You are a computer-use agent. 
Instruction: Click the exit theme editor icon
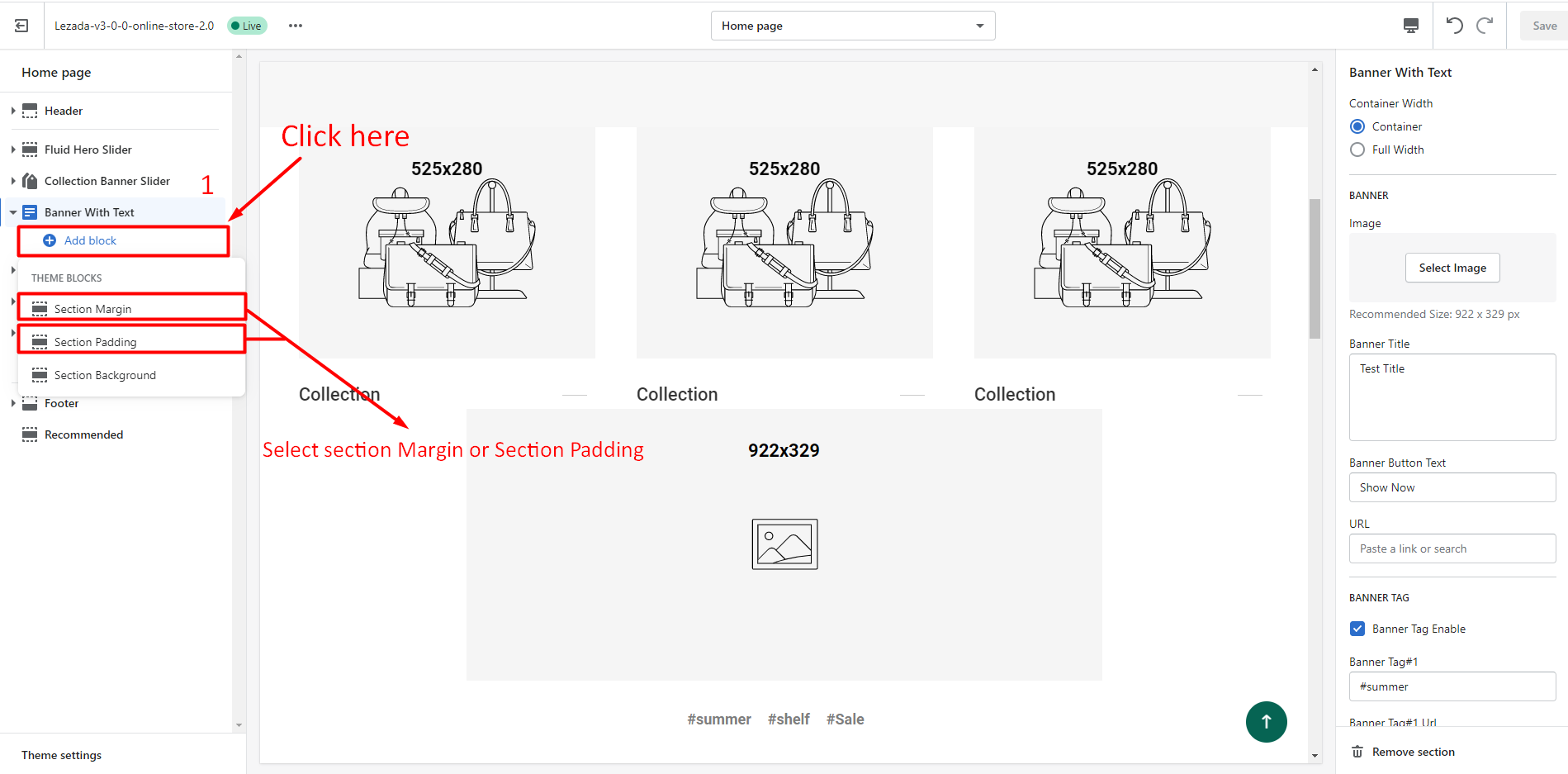21,25
